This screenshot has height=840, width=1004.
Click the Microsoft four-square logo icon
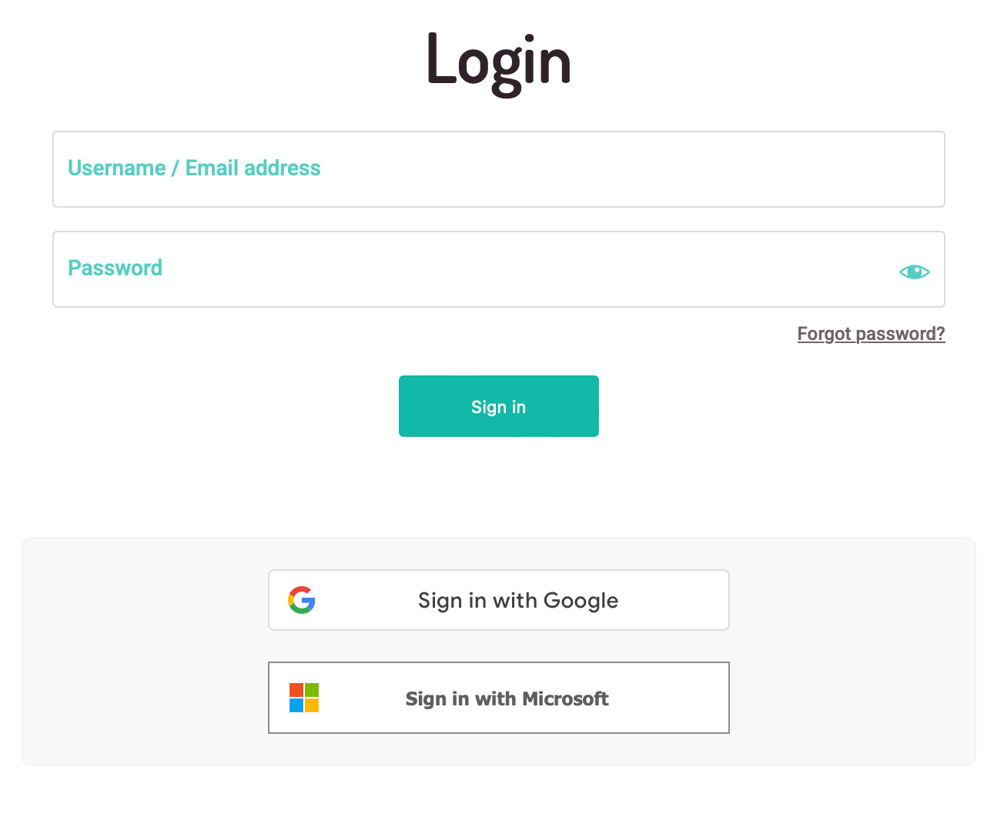[x=304, y=698]
